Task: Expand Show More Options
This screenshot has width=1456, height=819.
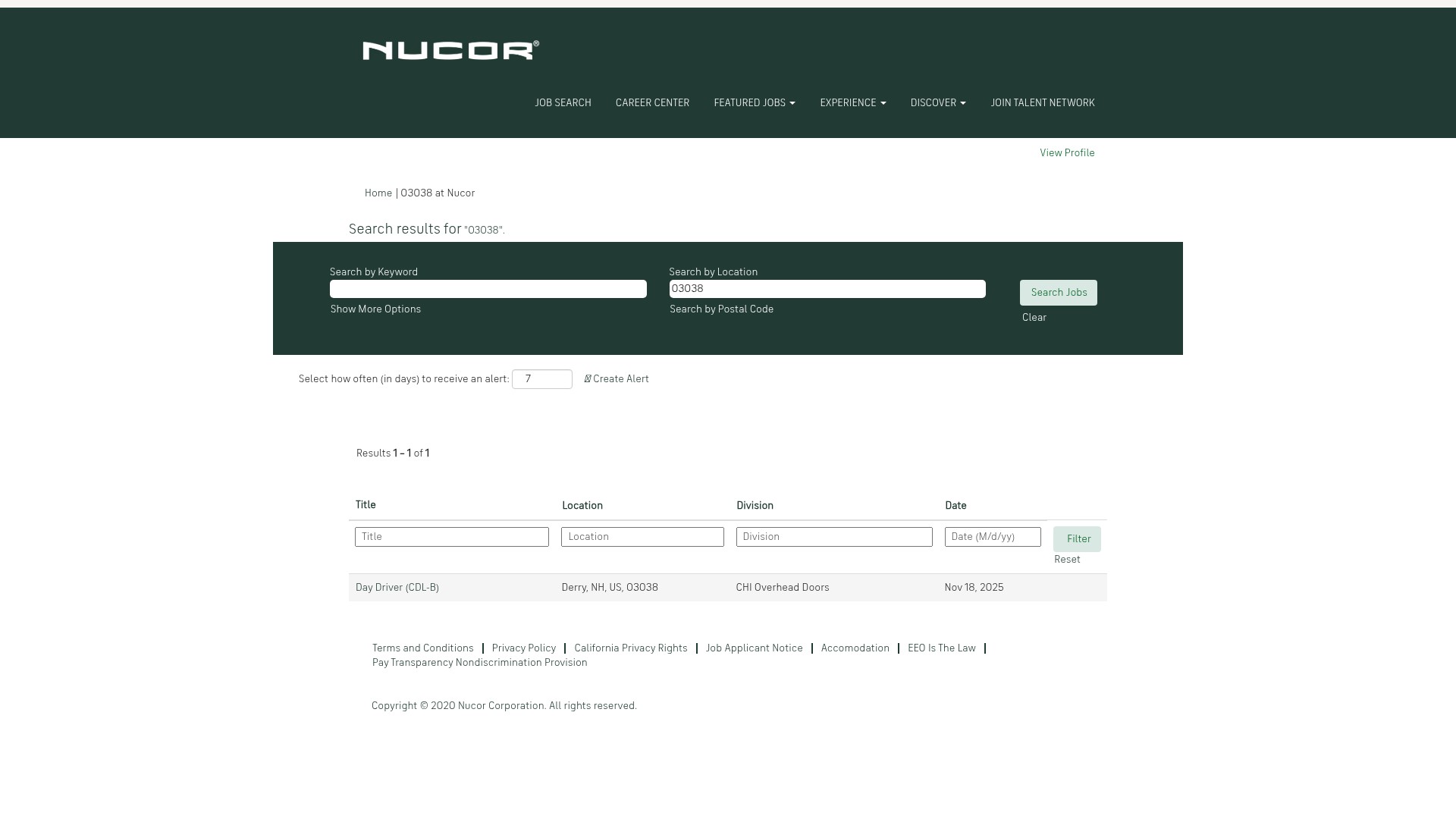Action: tap(375, 309)
